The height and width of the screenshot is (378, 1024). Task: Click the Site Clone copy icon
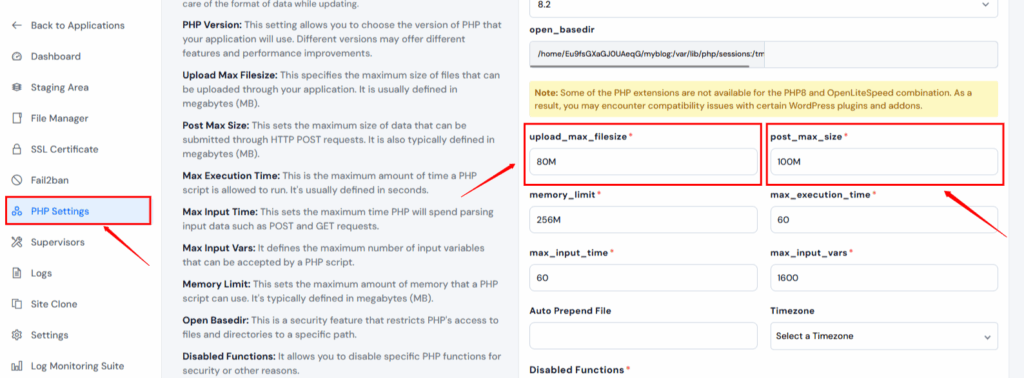18,304
